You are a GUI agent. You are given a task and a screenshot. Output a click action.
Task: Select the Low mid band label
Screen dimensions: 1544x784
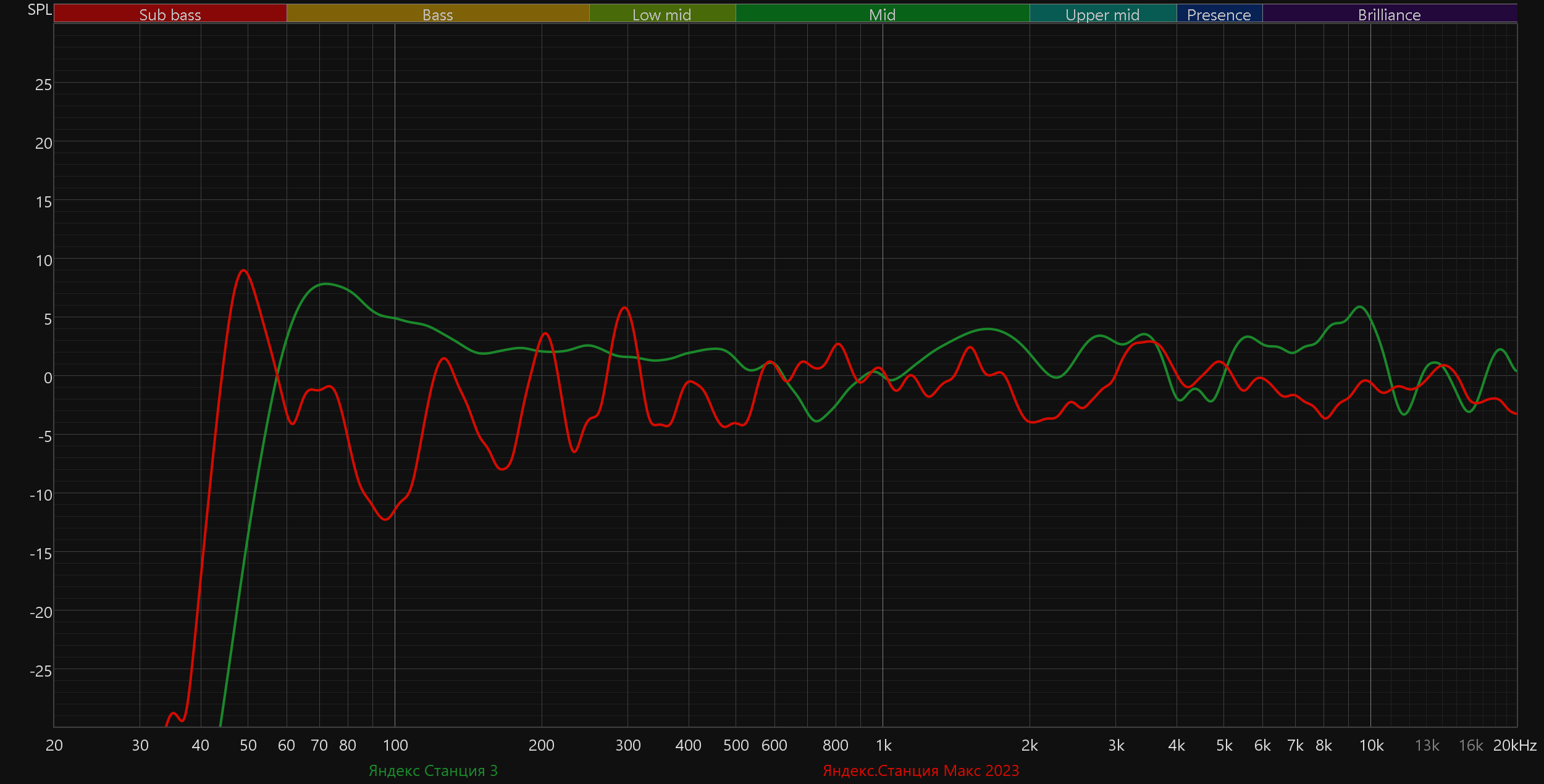point(661,14)
